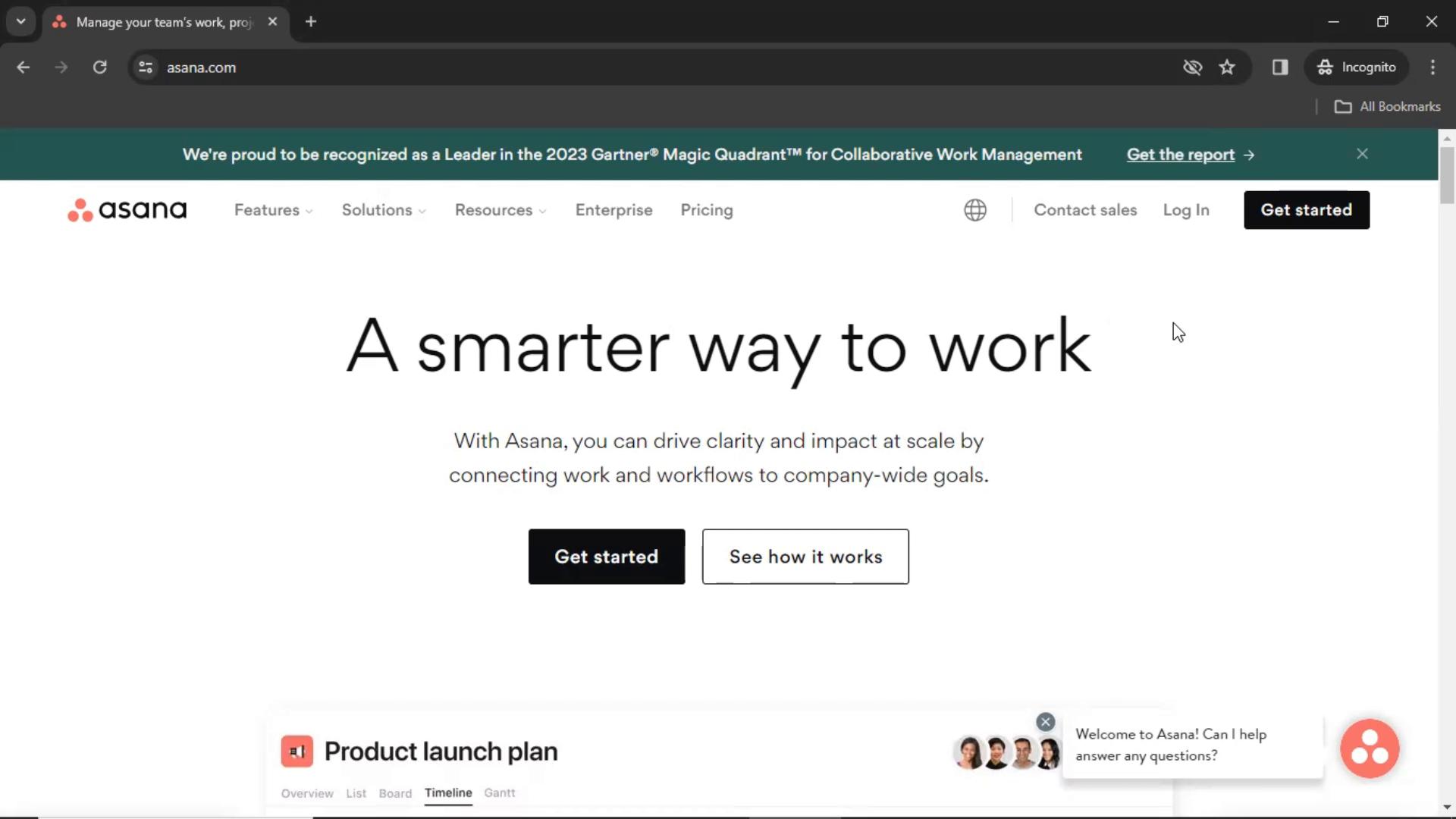Viewport: 1456px width, 819px height.
Task: Click the Asana logo icon
Action: (79, 210)
